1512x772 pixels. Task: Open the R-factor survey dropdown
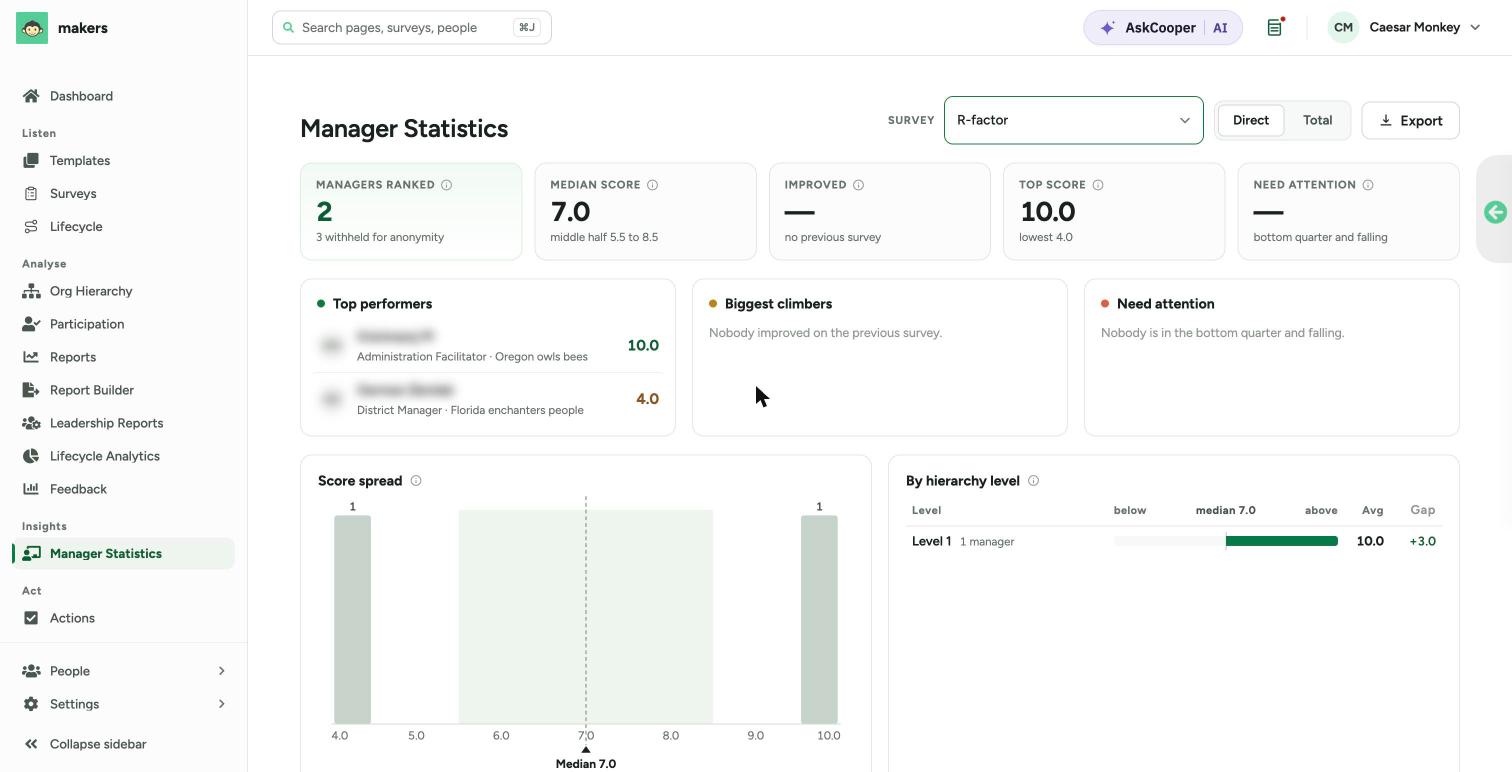pos(1073,120)
